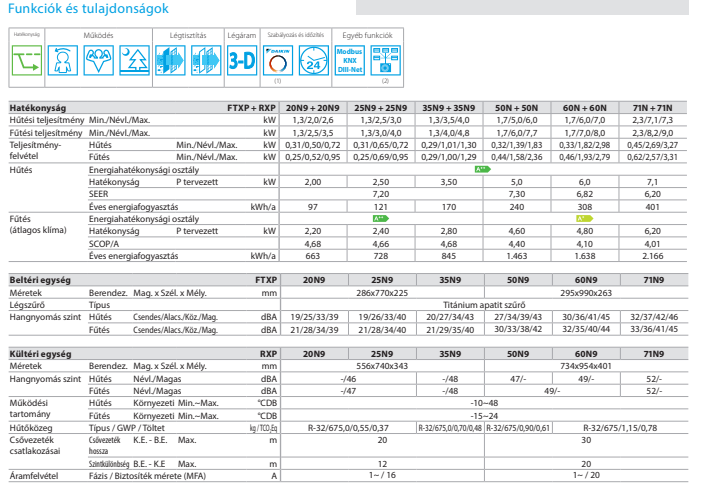Click annual heating consumption '1.463'
Screen dimensions: 713x491
517,256
